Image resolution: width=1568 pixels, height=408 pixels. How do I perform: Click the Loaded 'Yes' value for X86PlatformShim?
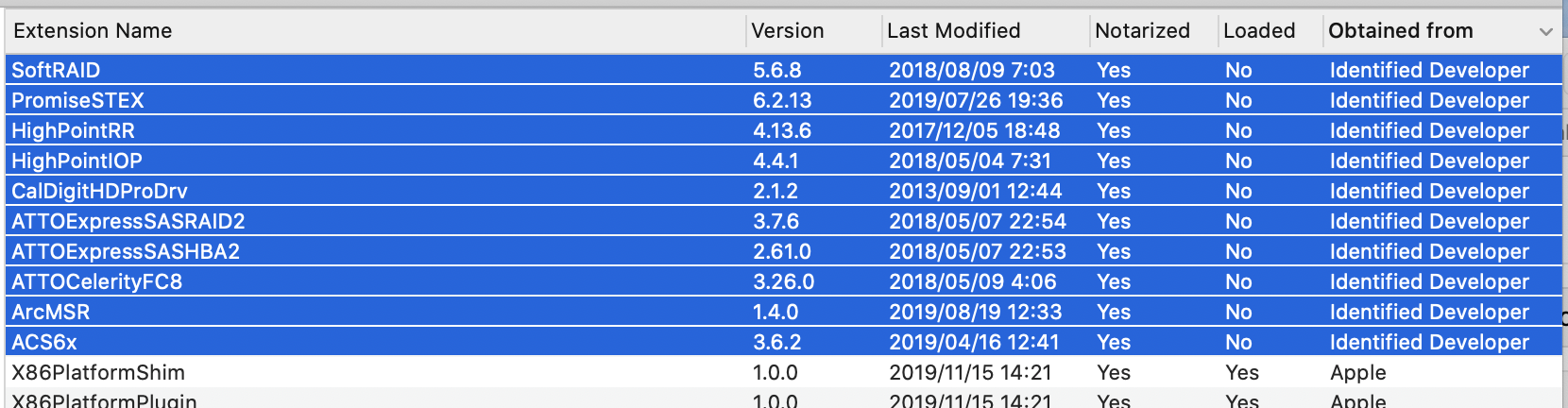[1242, 372]
